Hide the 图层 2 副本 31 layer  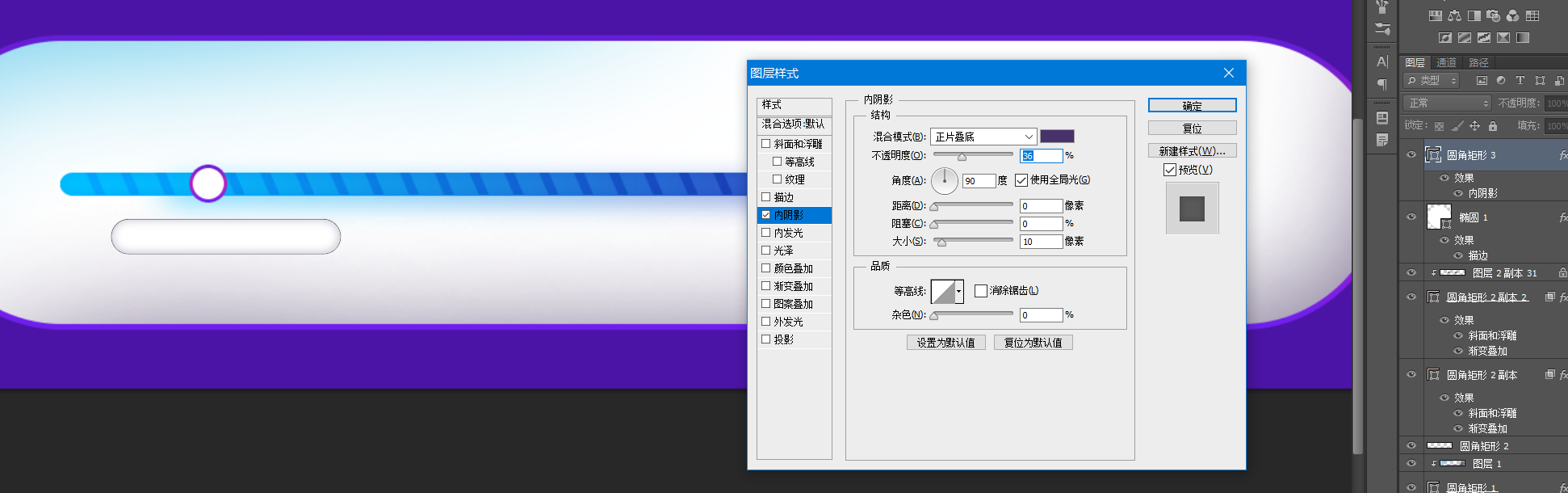point(1411,273)
